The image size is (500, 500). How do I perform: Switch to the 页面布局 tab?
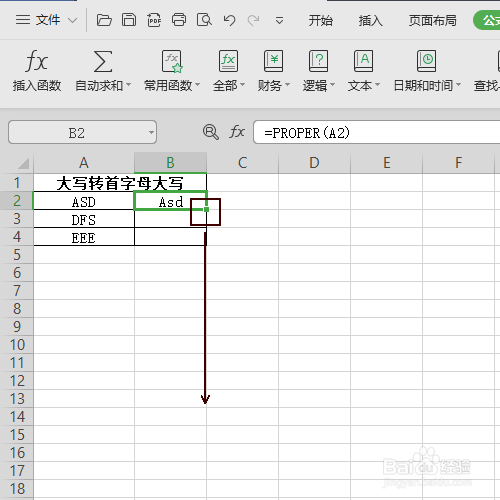tap(432, 21)
